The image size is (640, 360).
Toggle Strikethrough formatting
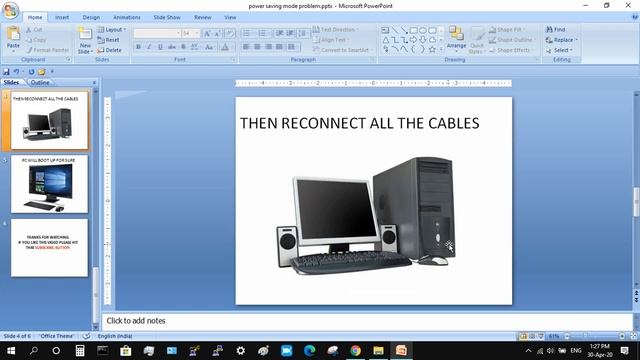coord(172,47)
